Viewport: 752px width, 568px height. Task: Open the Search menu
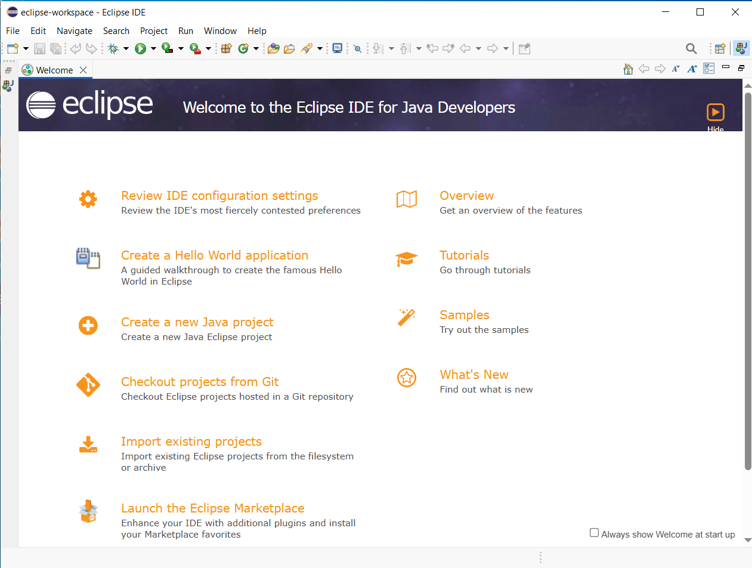(x=116, y=31)
